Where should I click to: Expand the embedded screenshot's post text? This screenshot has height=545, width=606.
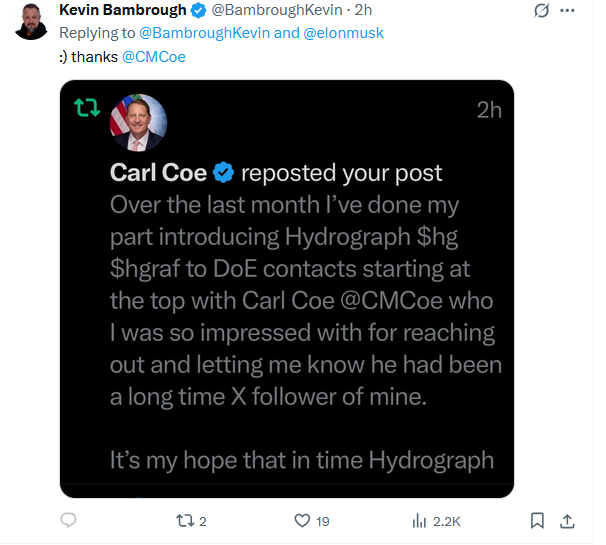(302, 330)
